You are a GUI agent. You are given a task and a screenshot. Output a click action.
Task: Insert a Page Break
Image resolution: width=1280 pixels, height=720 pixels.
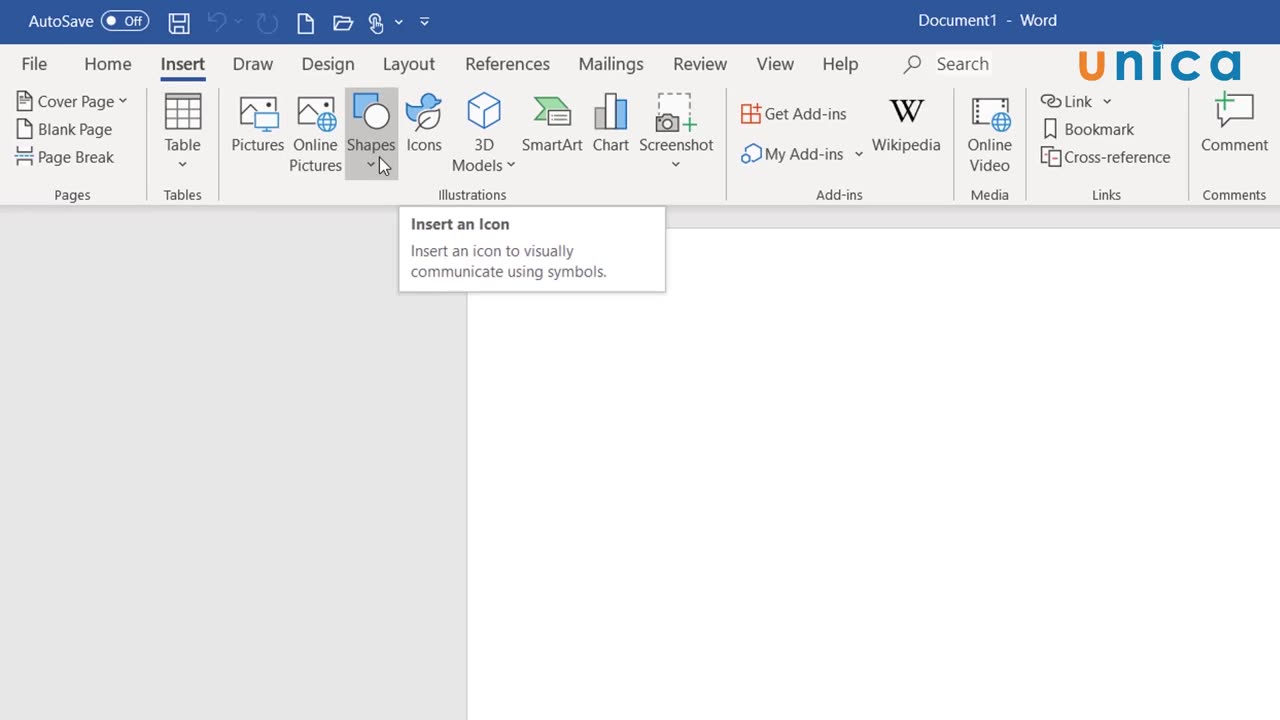click(x=65, y=157)
